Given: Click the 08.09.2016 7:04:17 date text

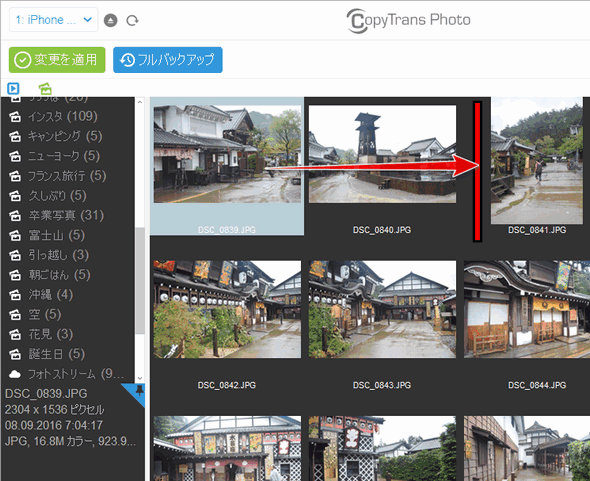Looking at the screenshot, I should pyautogui.click(x=53, y=425).
